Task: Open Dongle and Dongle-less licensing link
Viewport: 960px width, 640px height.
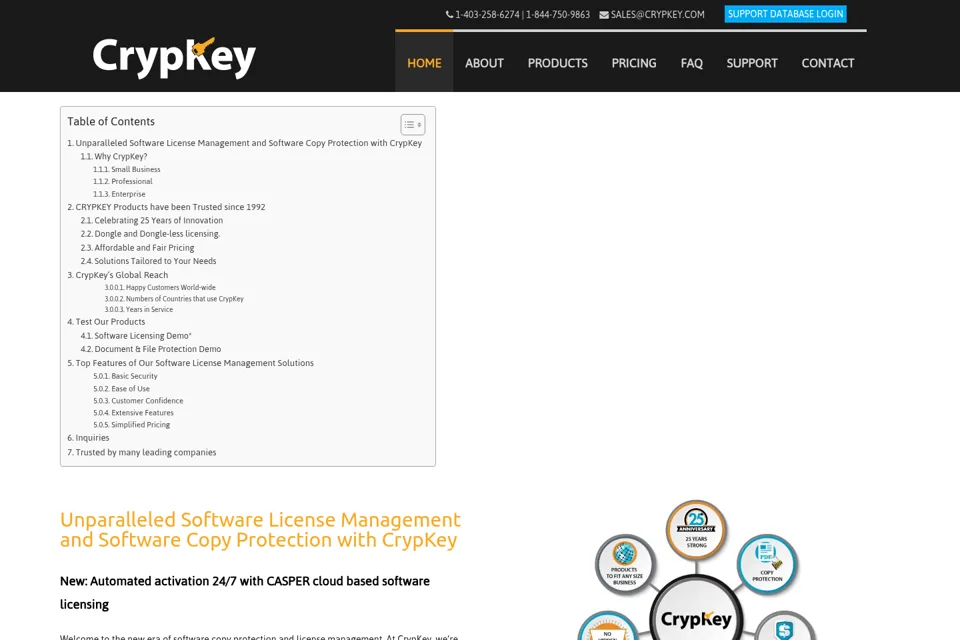Action: point(150,234)
